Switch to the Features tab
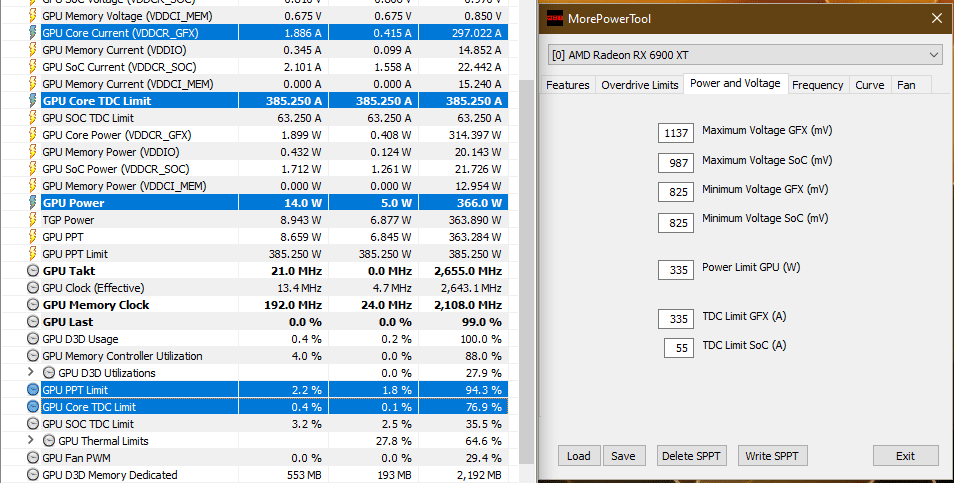The height and width of the screenshot is (483, 954). (x=568, y=85)
